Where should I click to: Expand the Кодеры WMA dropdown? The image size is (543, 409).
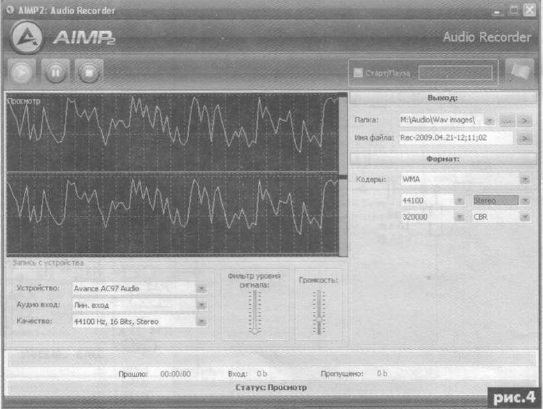click(x=525, y=179)
